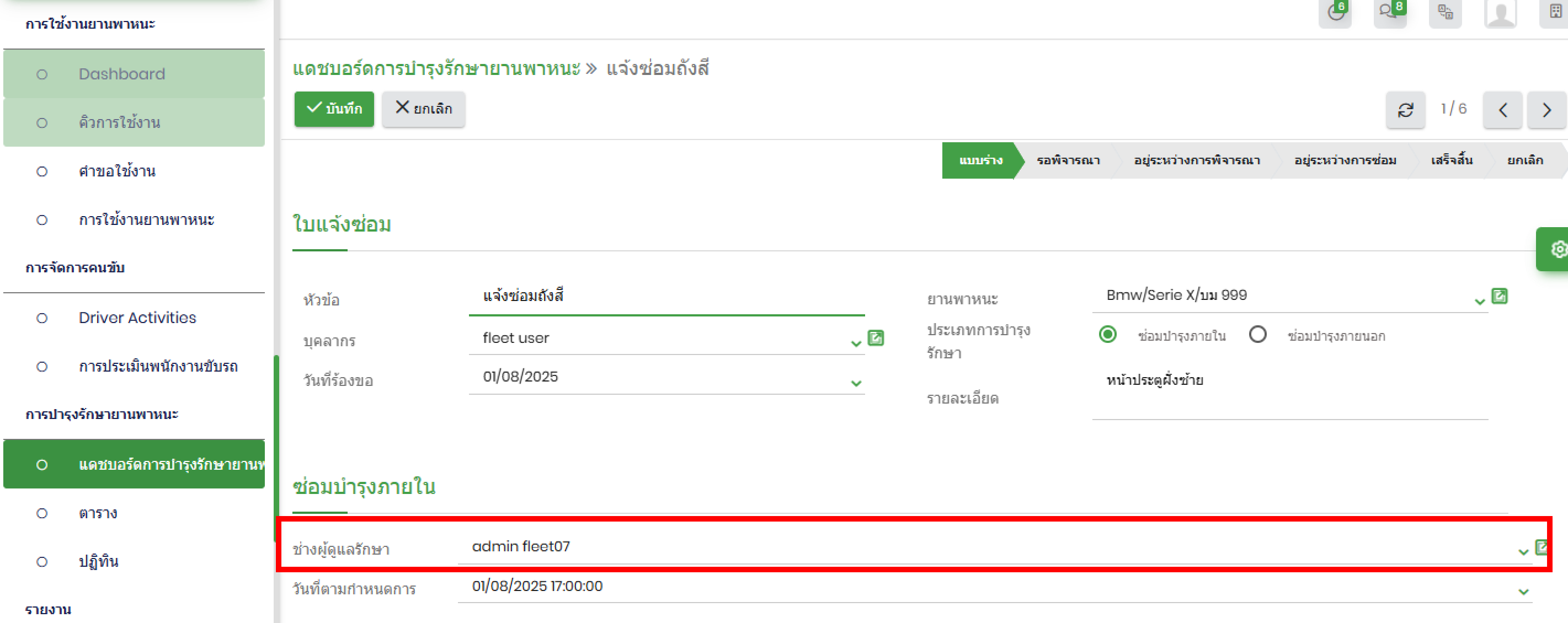Select the ซ่อมบำรุงภายนอก radio button

[1257, 335]
